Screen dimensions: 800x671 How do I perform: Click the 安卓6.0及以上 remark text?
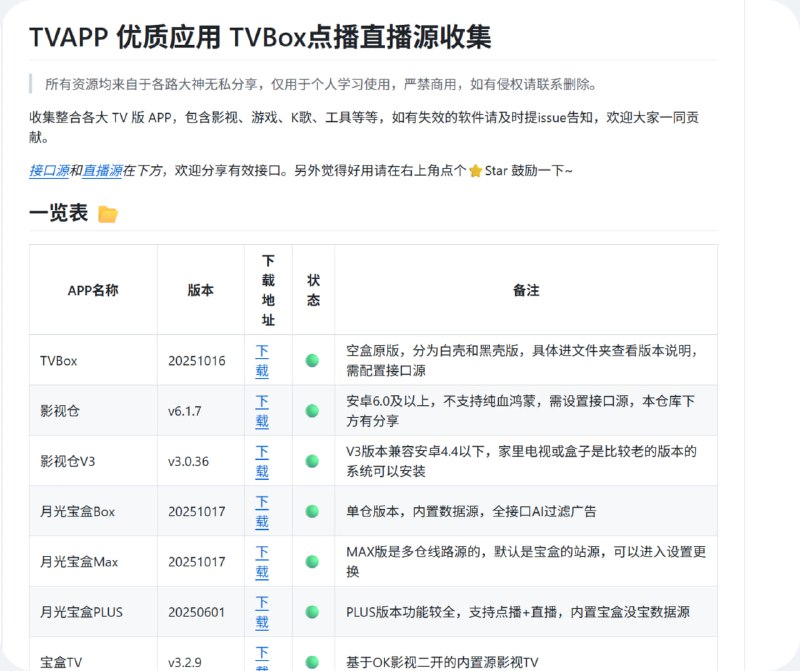(x=520, y=411)
